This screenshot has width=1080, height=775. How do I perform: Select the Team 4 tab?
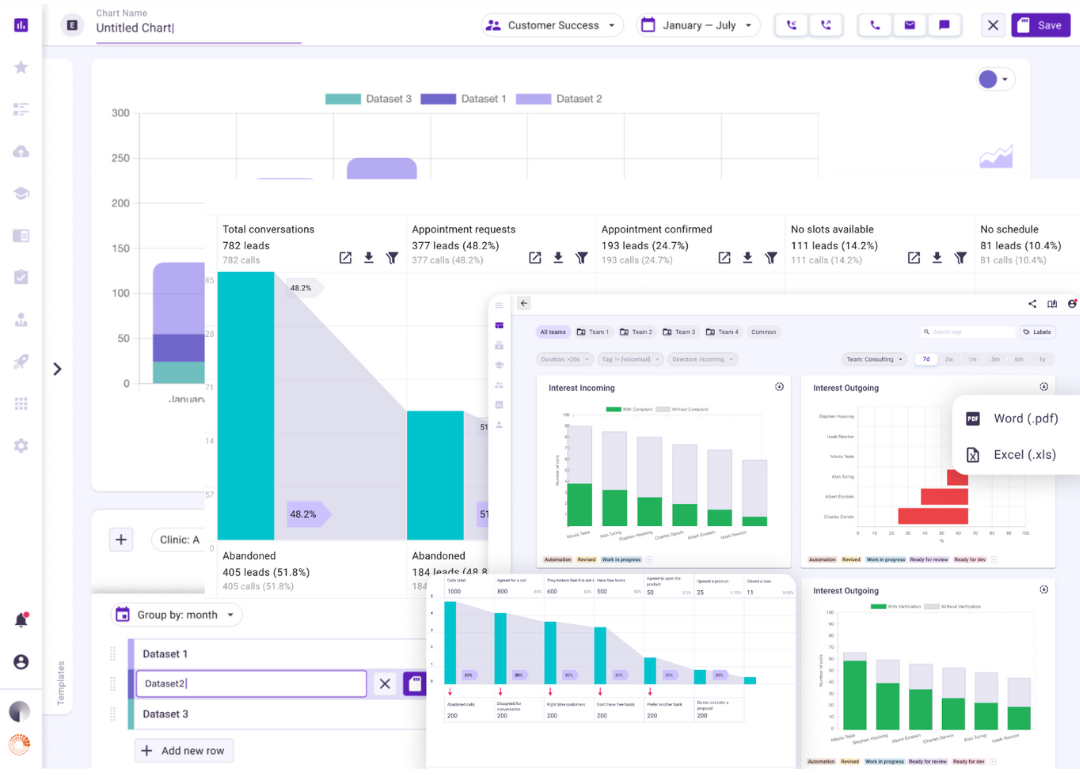coord(723,332)
